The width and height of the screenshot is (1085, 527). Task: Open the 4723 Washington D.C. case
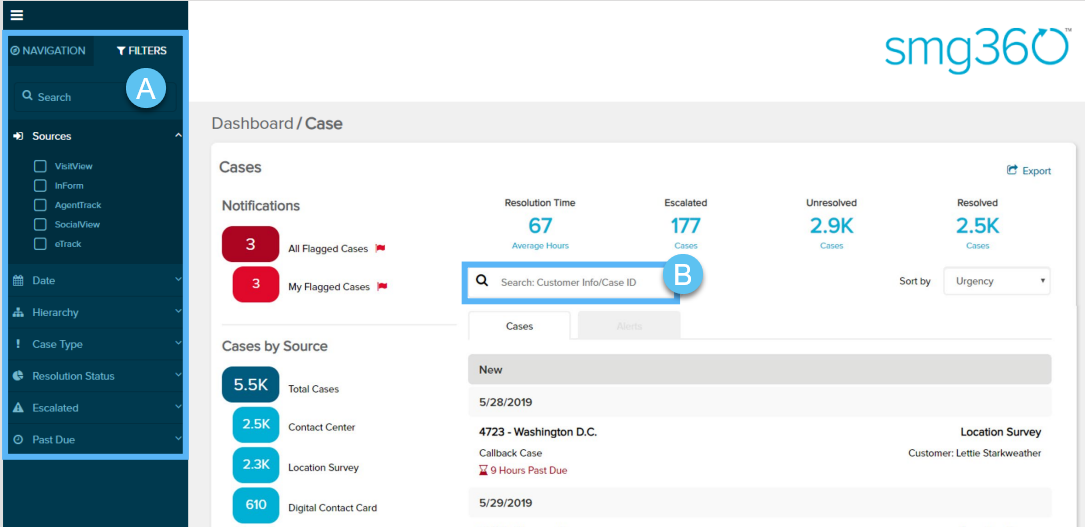538,432
